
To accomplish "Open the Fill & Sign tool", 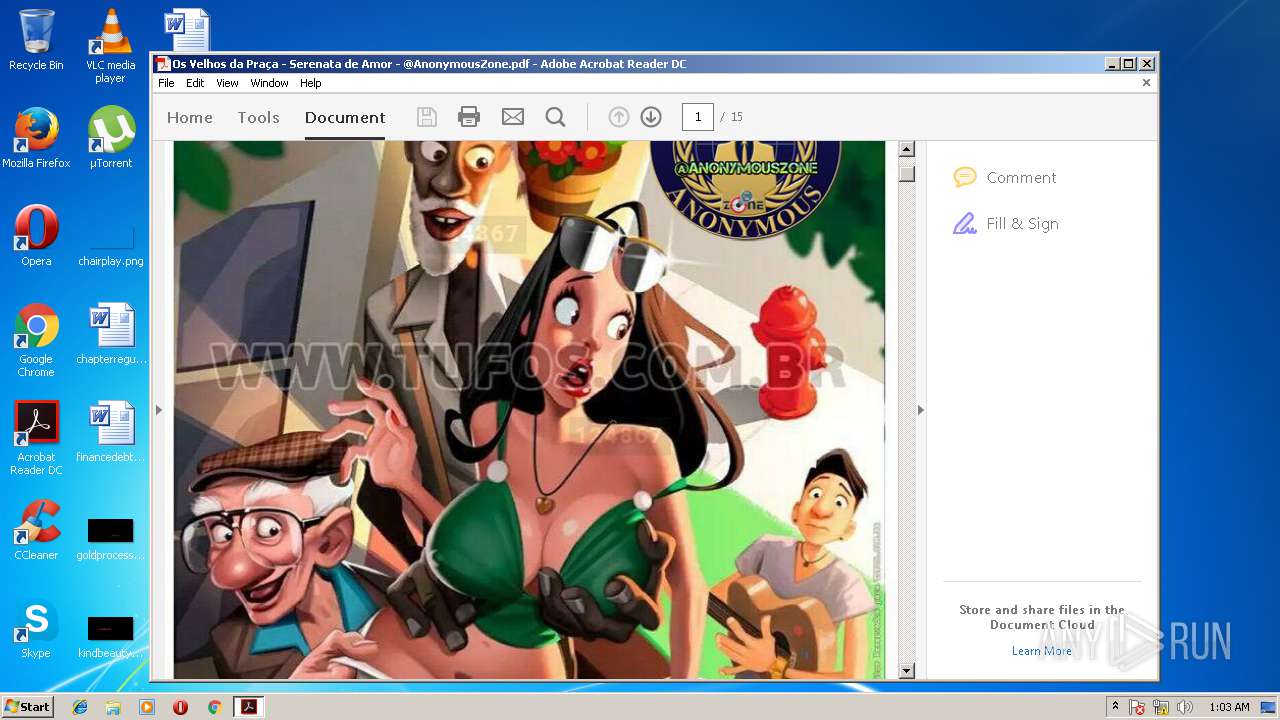I will point(1006,223).
